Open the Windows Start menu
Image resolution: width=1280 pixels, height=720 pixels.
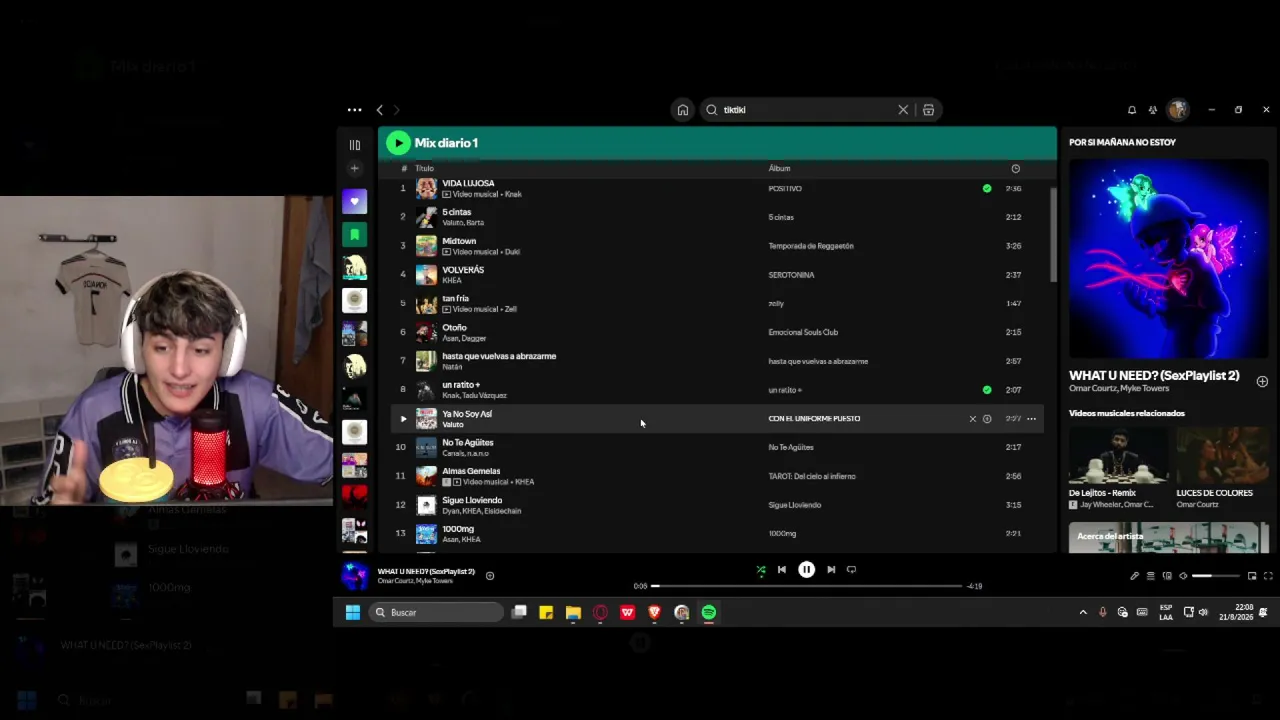[x=353, y=612]
